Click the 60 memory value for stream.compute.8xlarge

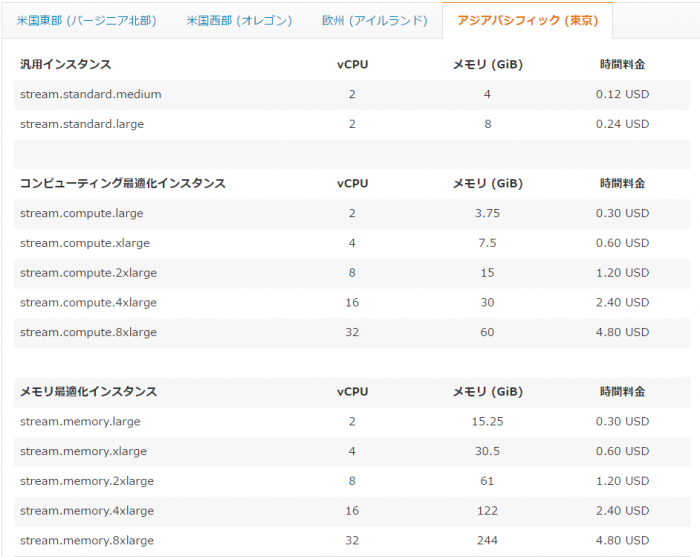click(487, 333)
